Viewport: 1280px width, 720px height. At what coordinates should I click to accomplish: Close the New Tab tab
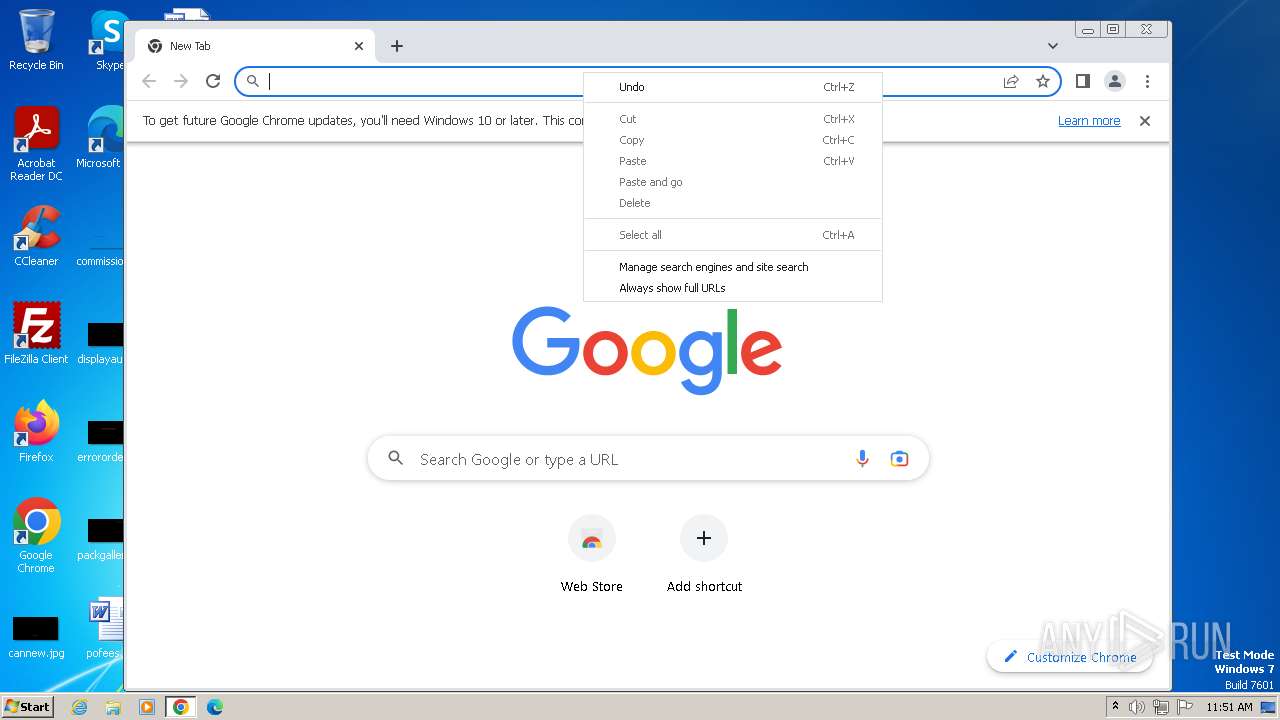tap(359, 46)
